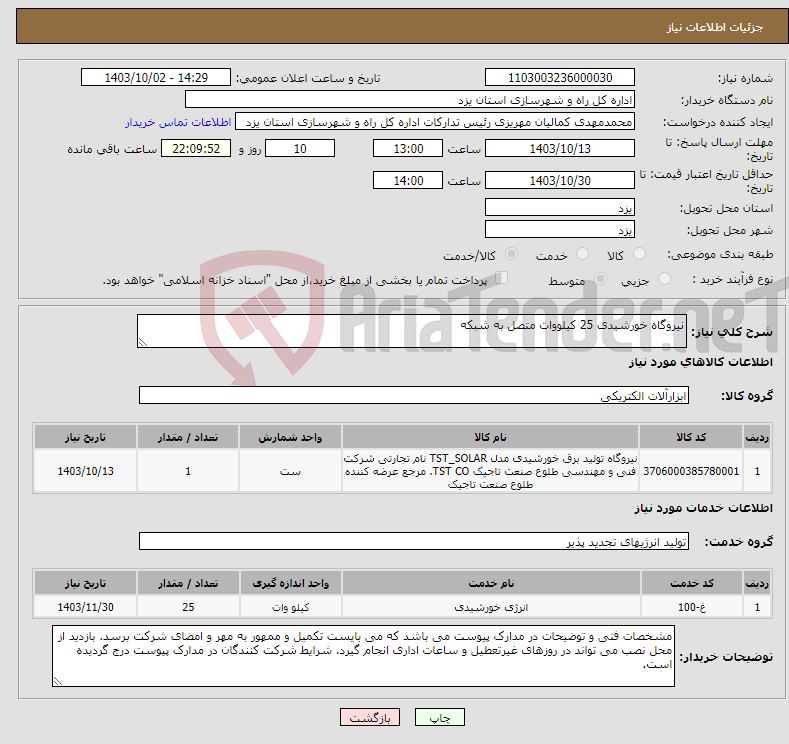Click the response deadline time 13:00 field
789x744 pixels.
click(408, 148)
